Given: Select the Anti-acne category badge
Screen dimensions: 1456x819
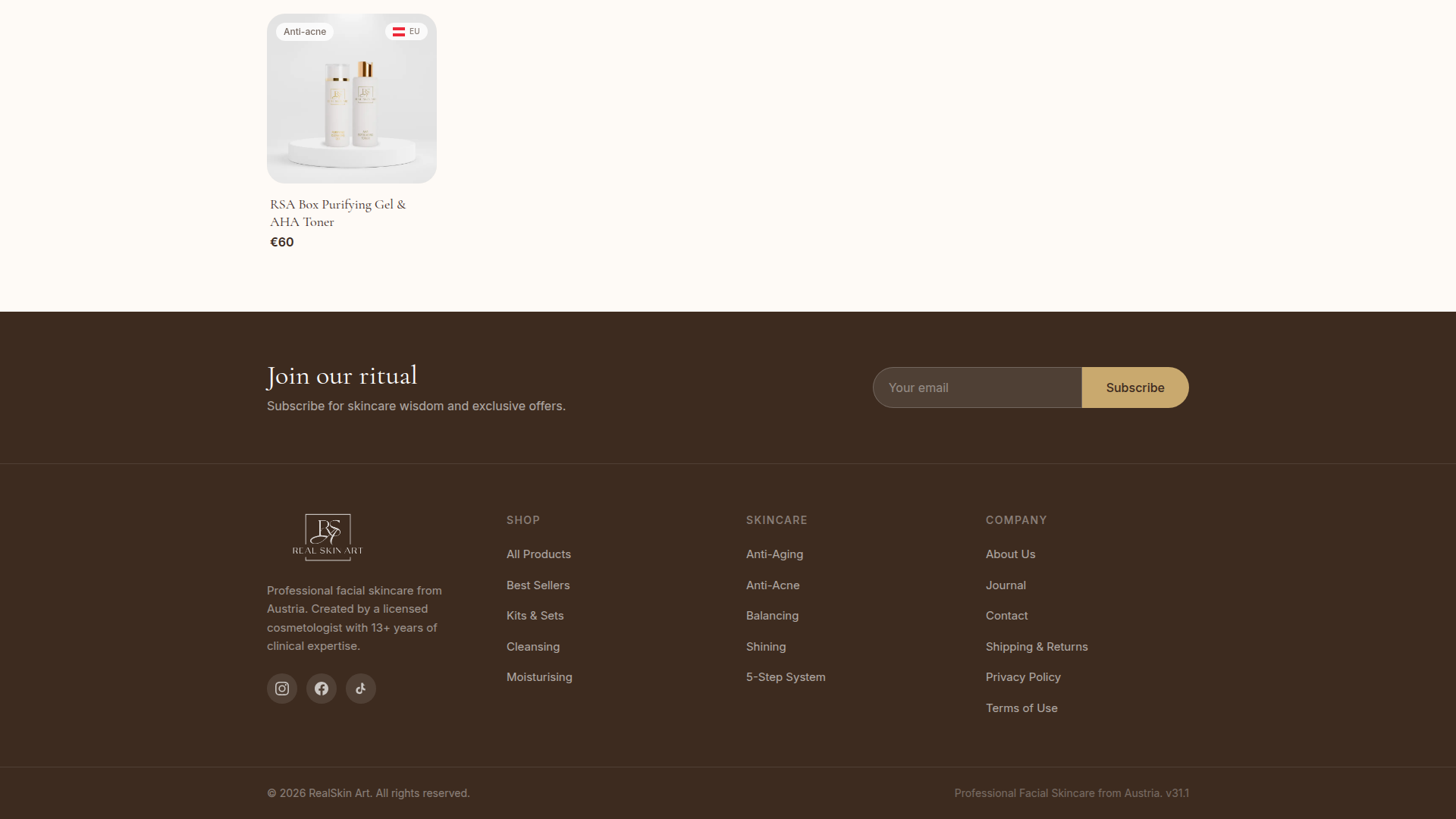Looking at the screenshot, I should pos(304,31).
